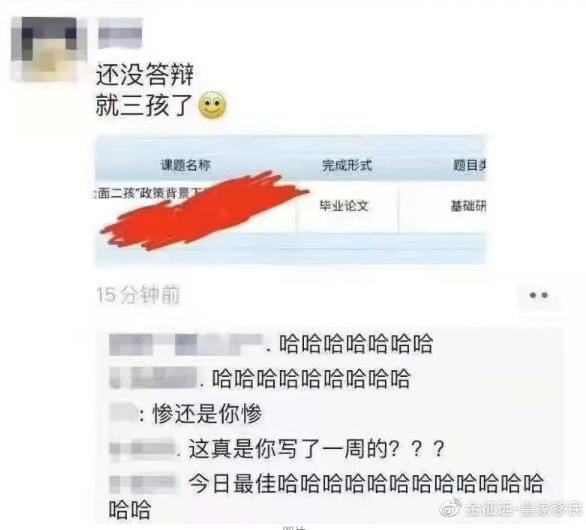Viewport: 586px width, 530px height.
Task: Open the attached thesis table screenshot
Action: [290, 200]
